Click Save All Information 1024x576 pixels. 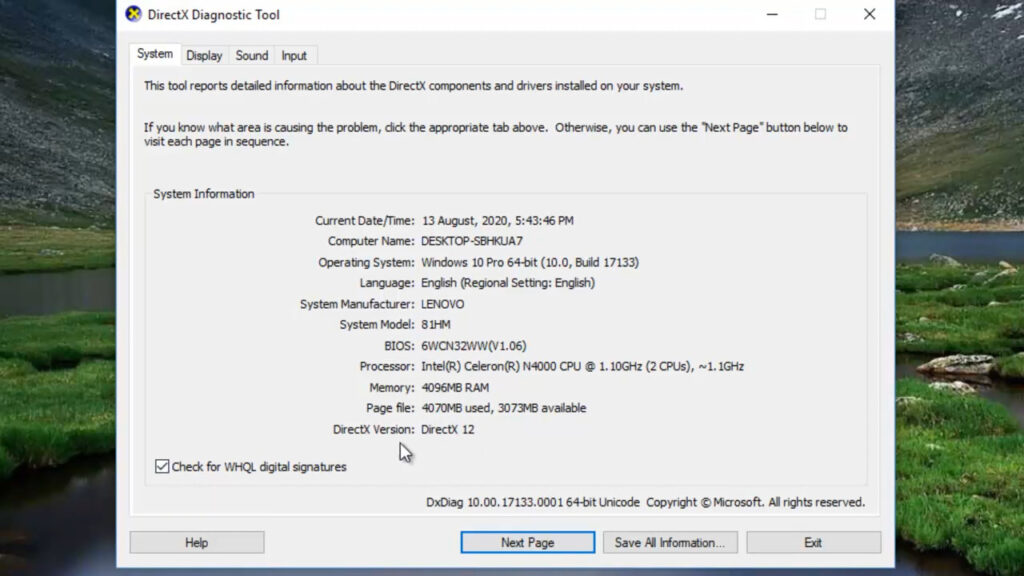(670, 542)
